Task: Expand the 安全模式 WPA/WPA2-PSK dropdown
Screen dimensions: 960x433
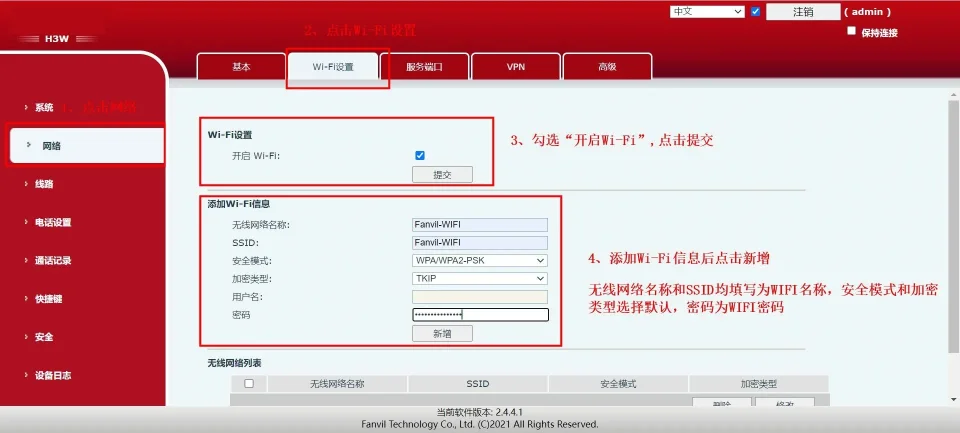Action: pos(480,260)
